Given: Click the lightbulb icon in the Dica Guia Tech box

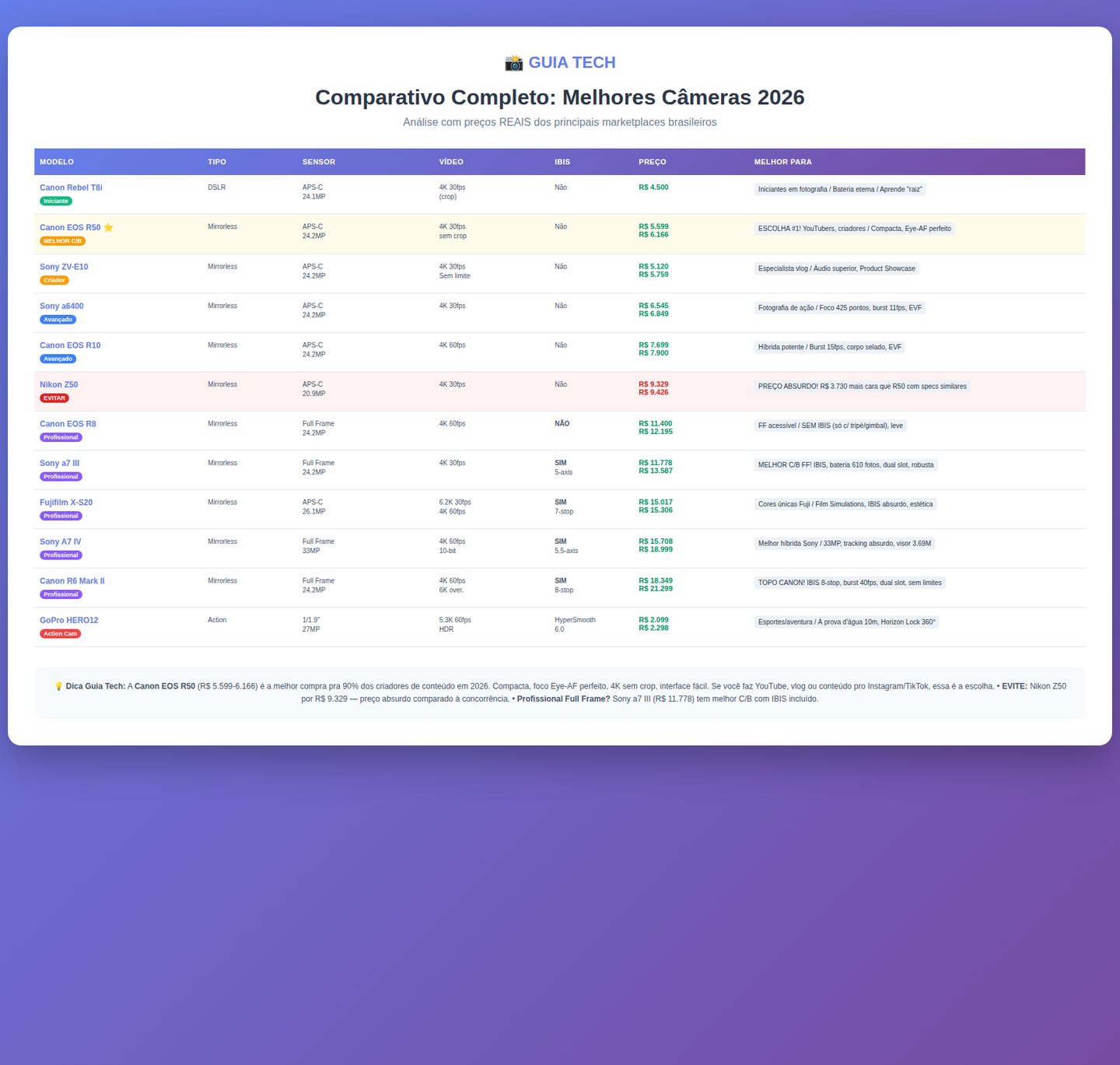Looking at the screenshot, I should (x=58, y=686).
